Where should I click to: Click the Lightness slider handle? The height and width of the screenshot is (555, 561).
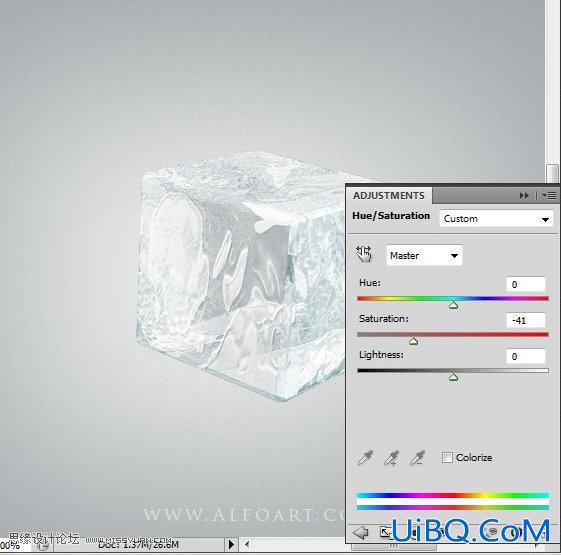453,377
